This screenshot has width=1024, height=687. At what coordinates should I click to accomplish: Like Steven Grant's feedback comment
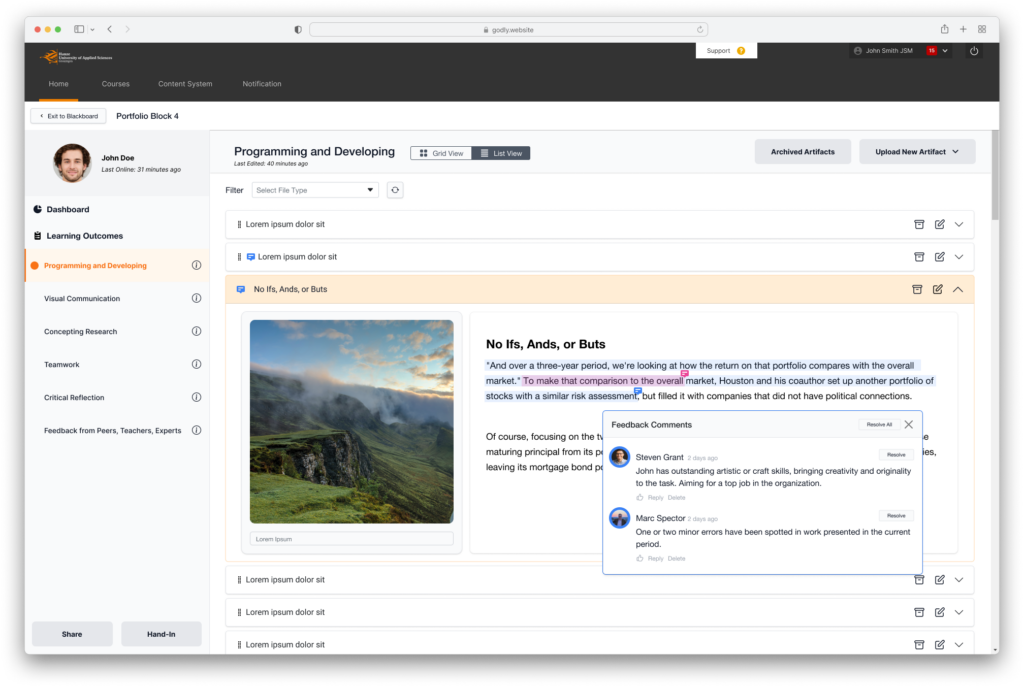(640, 498)
